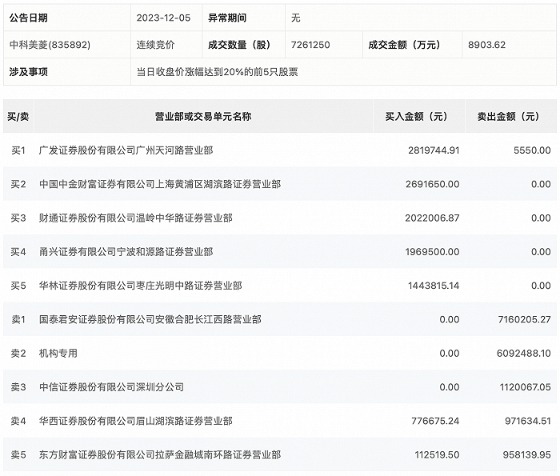The height and width of the screenshot is (476, 560).
Task: Click the 成交数量 value 7261250
Action: coord(310,45)
